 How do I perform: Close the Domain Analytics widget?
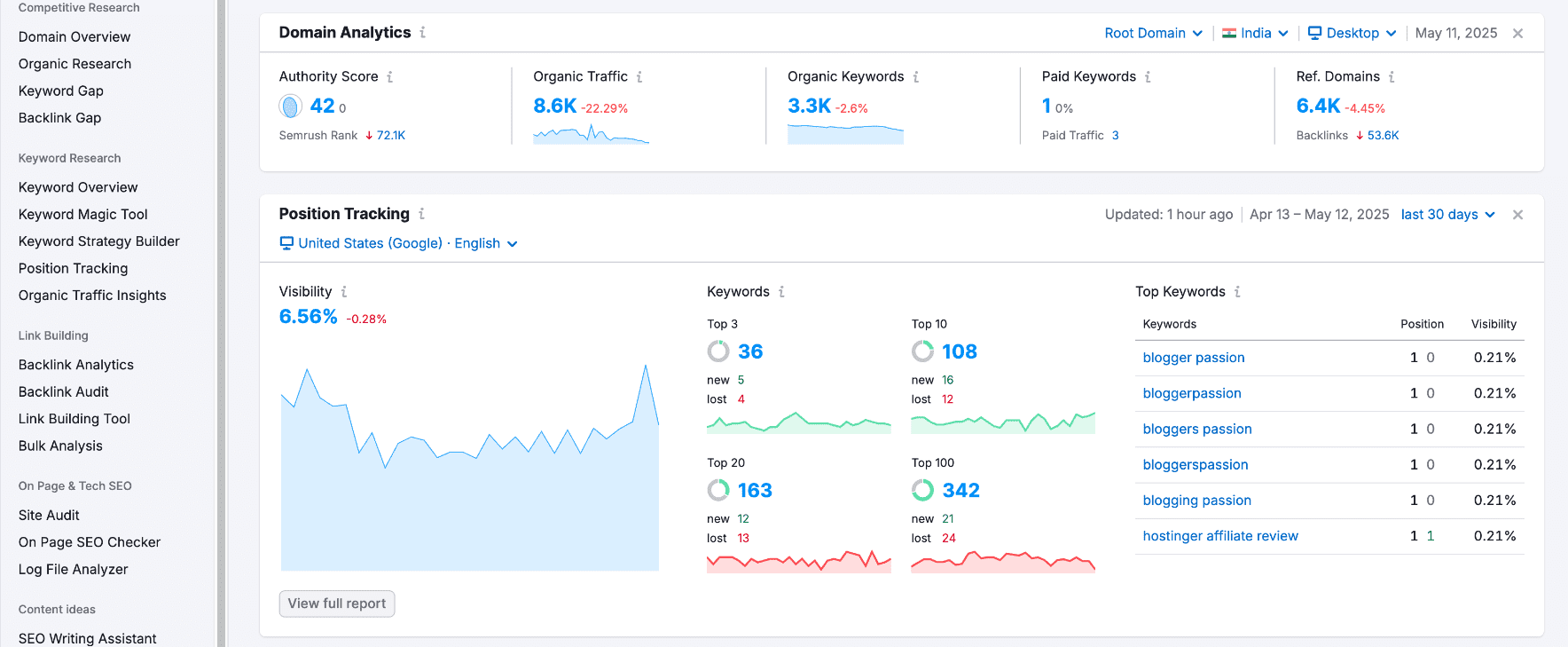point(1517,34)
